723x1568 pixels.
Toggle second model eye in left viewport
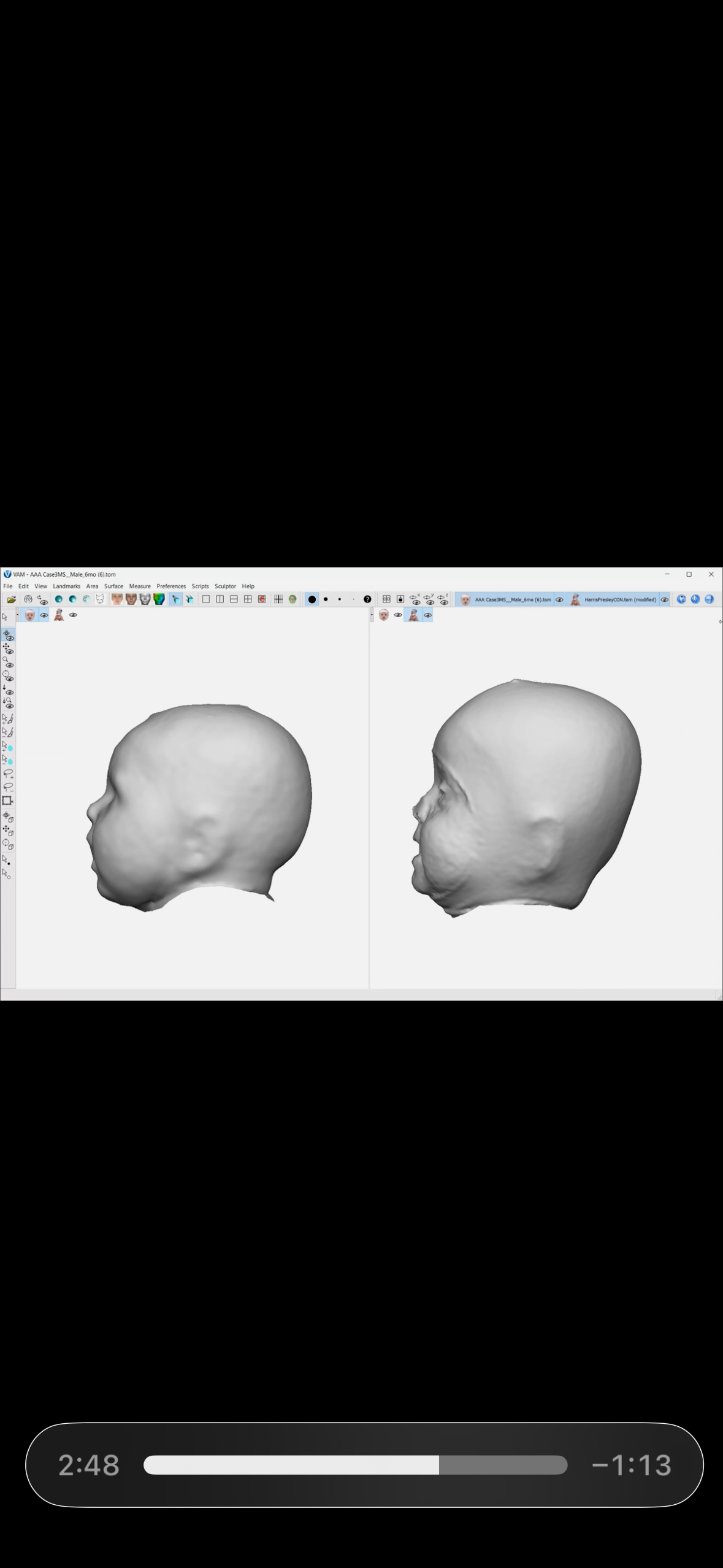pos(73,615)
